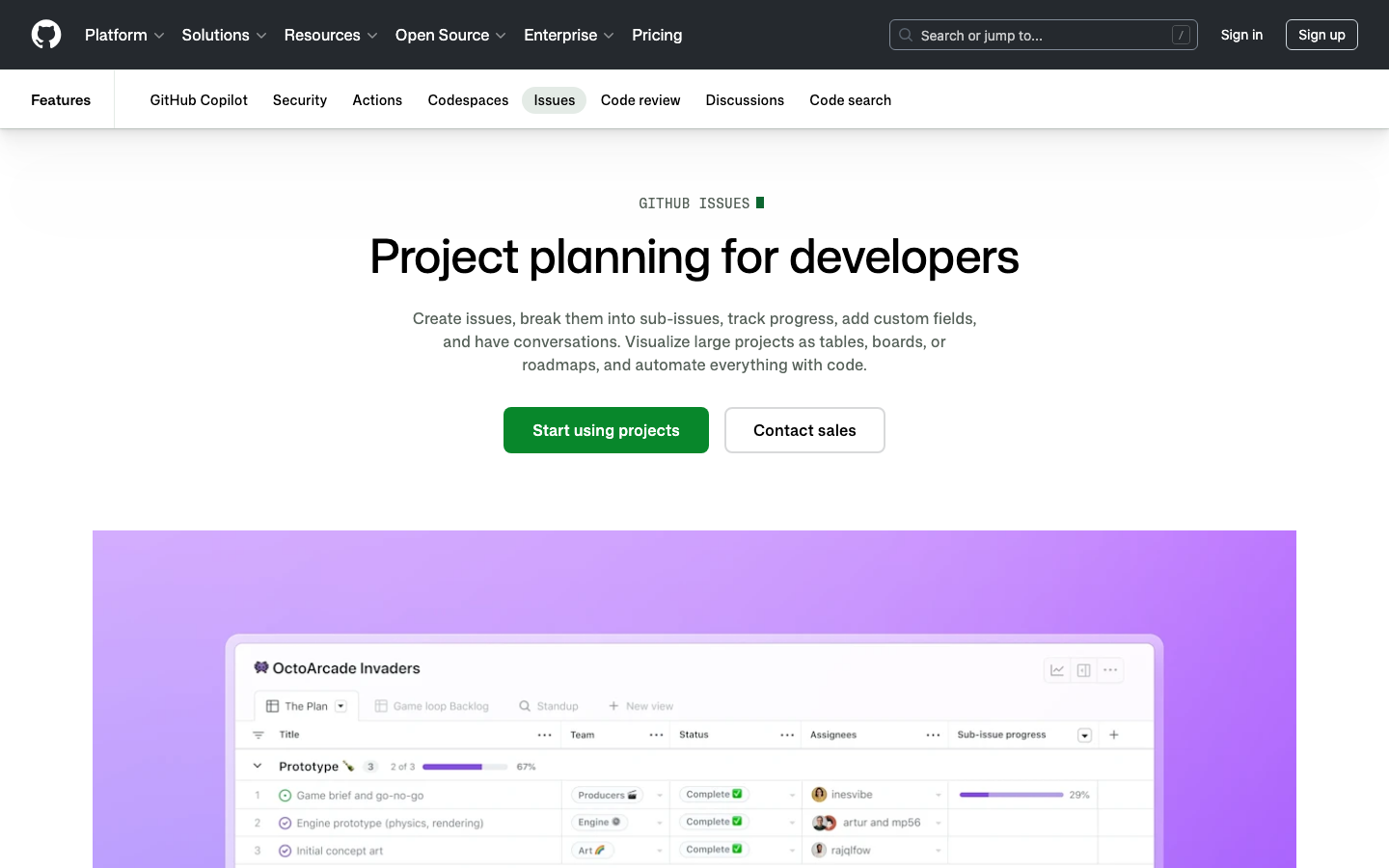
Task: Click closed icon for Initial concept art
Action: click(x=285, y=851)
